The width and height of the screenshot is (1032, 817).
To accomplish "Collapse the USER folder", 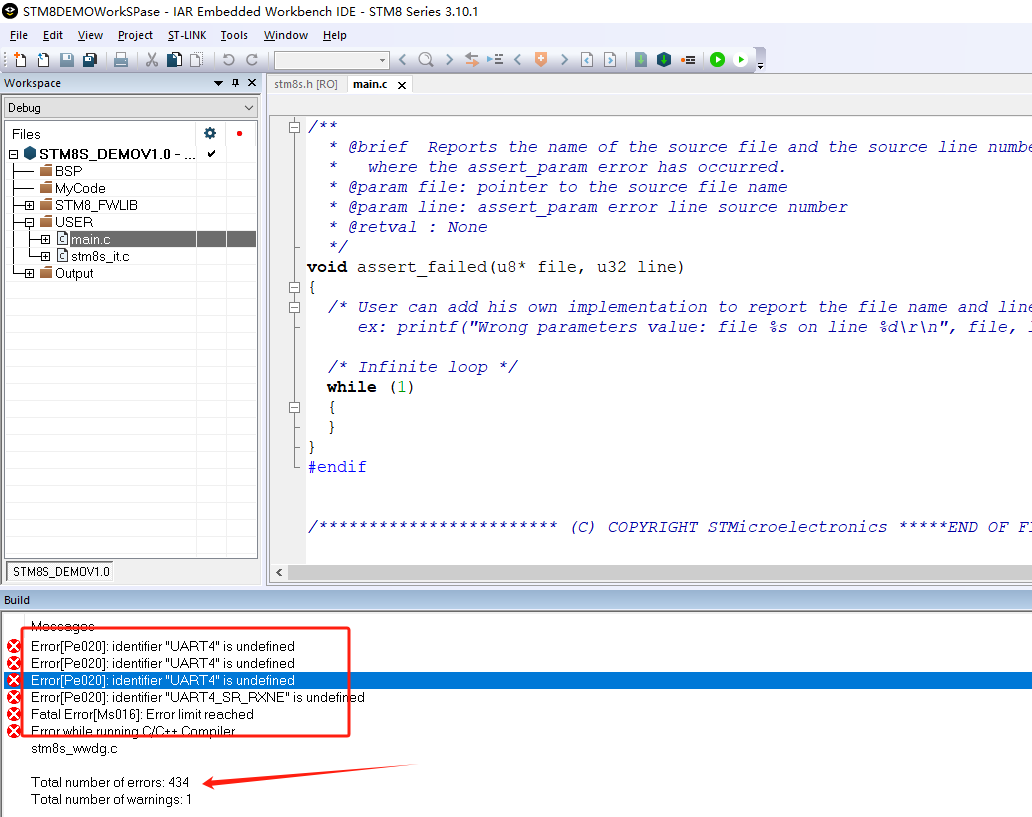I will [x=30, y=223].
